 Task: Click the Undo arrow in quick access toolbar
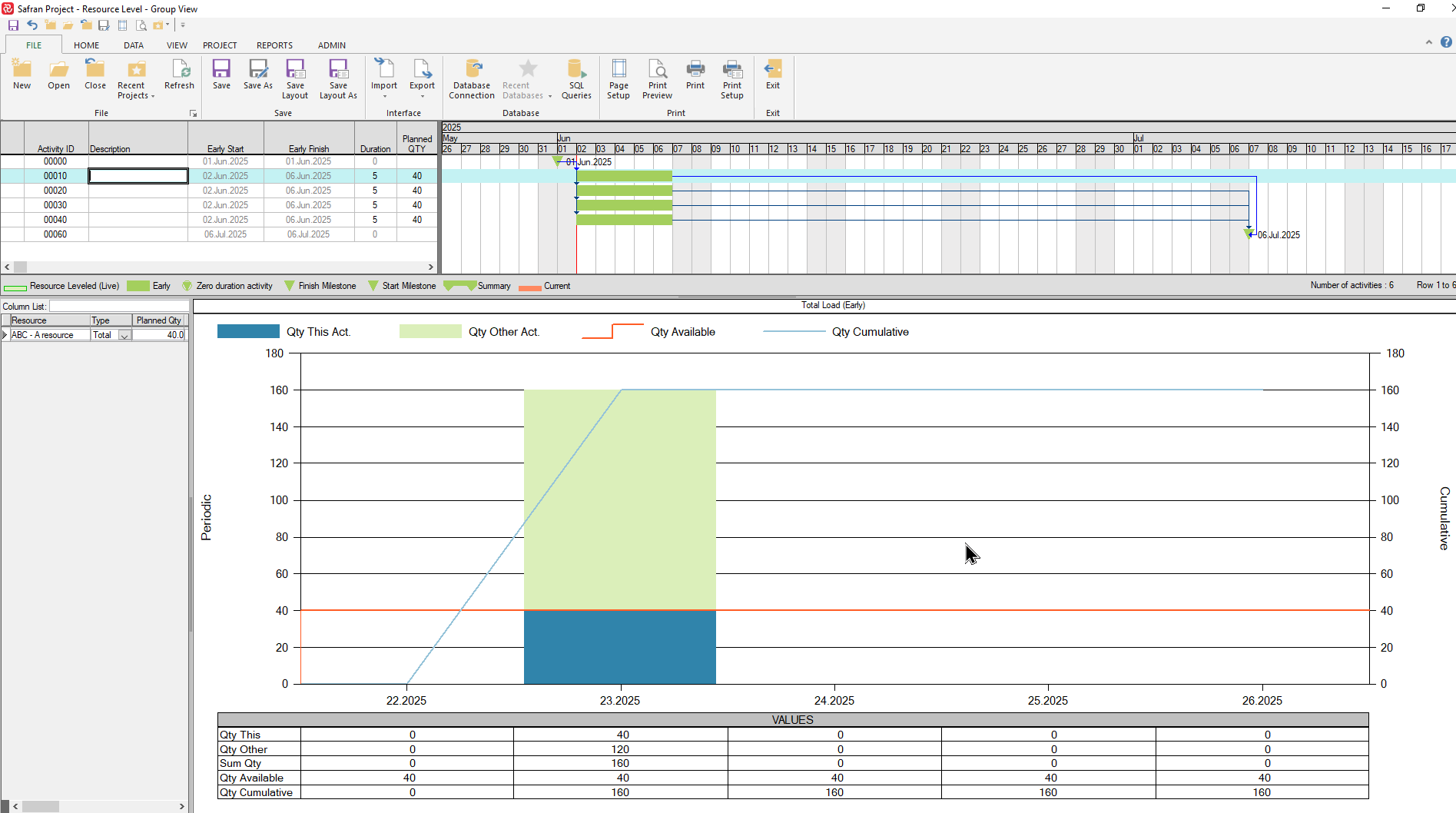(32, 25)
